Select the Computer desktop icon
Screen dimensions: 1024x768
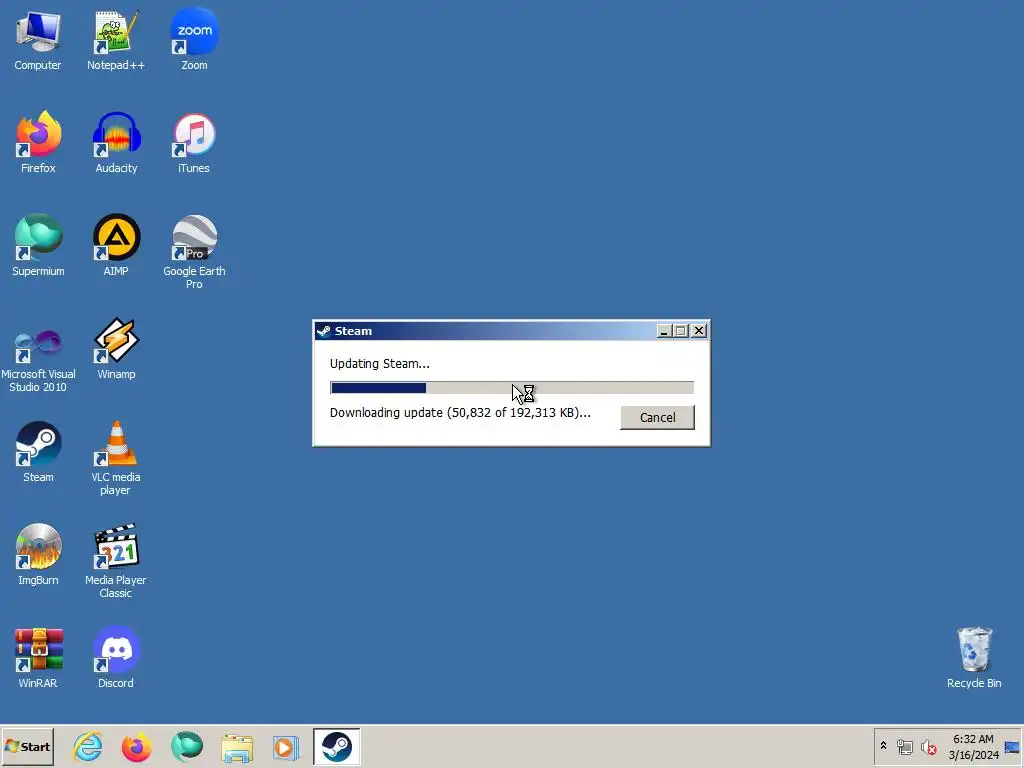click(38, 40)
